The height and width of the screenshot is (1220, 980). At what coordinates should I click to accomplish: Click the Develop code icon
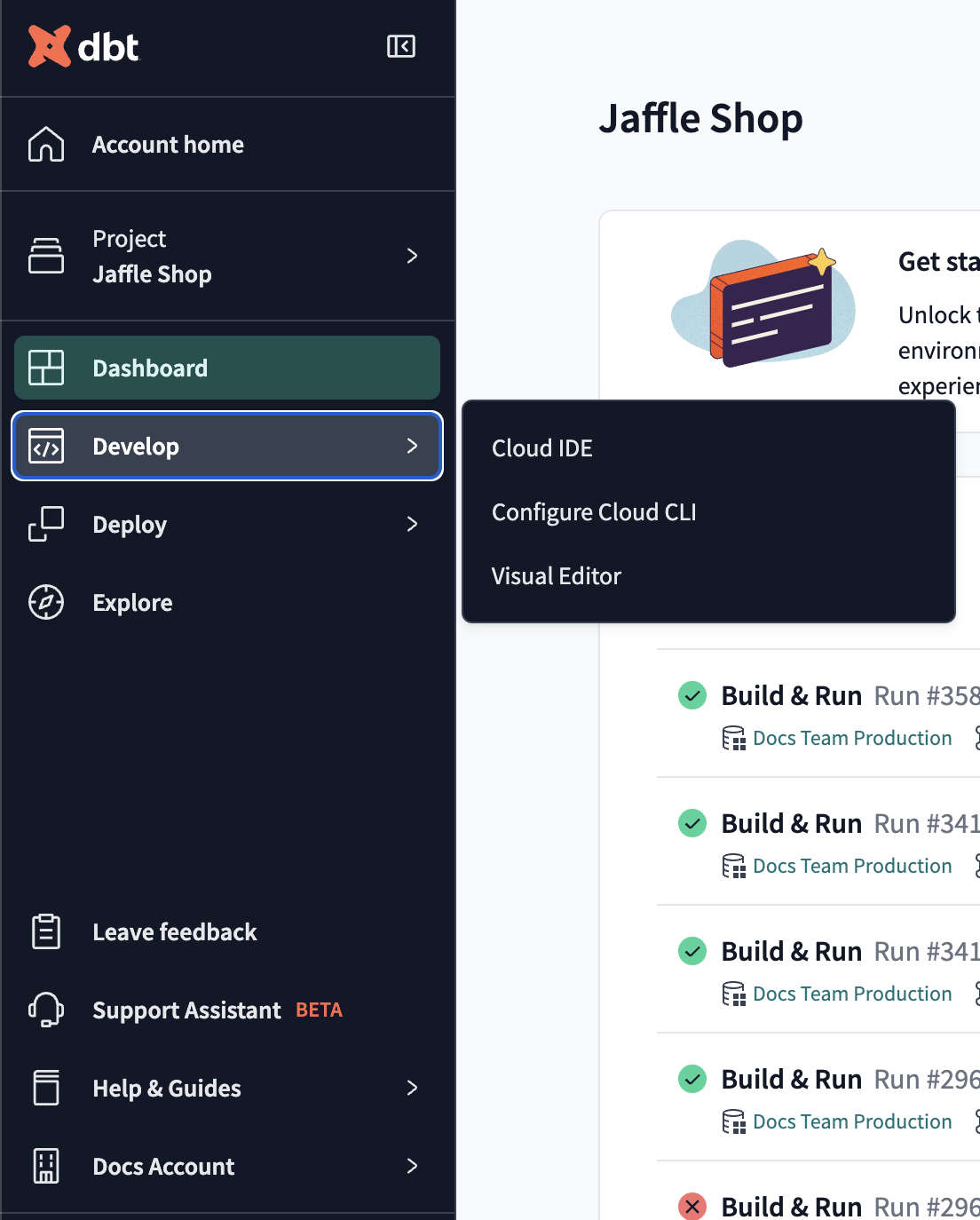tap(46, 447)
